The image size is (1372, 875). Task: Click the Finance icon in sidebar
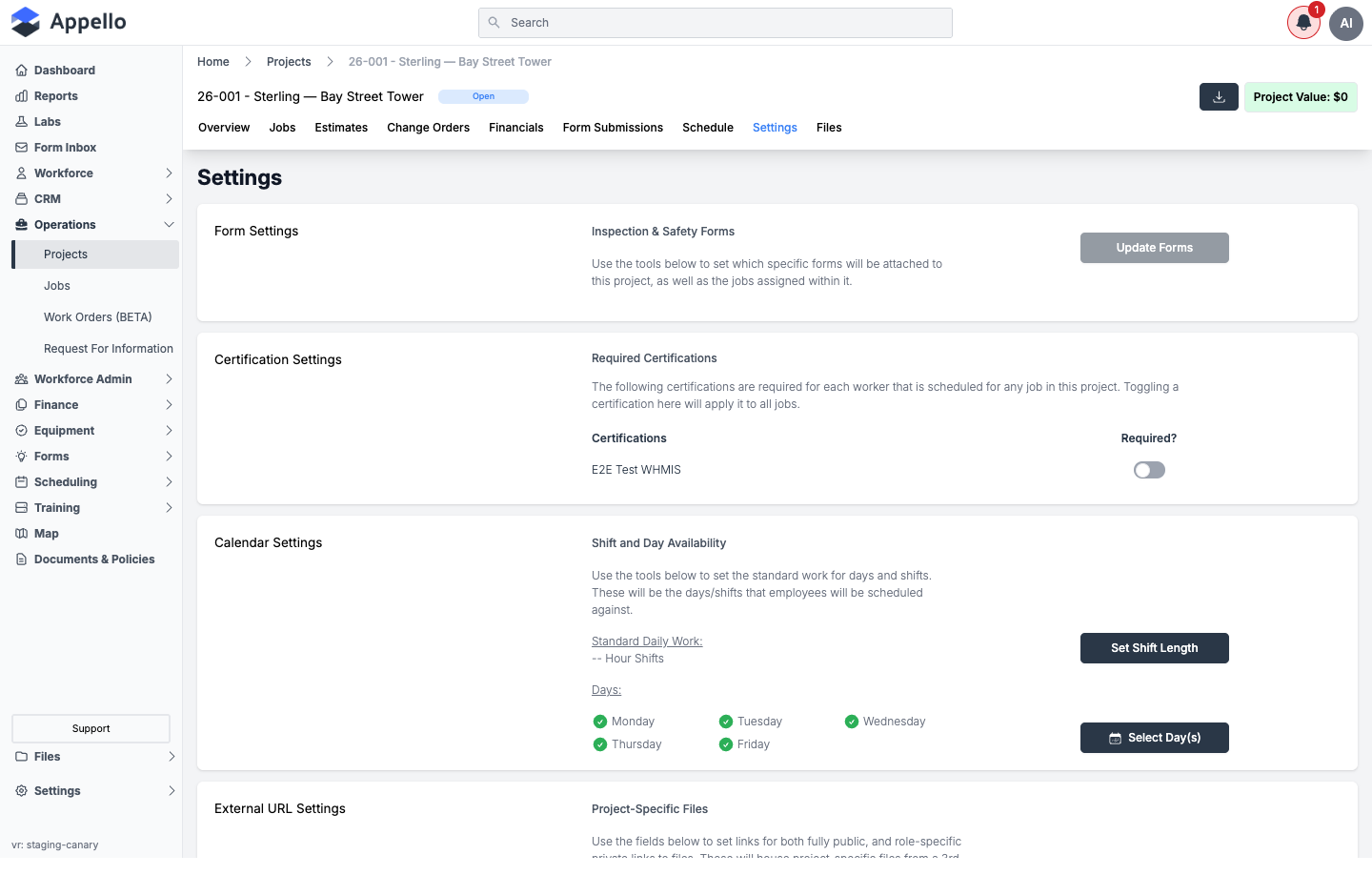click(x=21, y=405)
